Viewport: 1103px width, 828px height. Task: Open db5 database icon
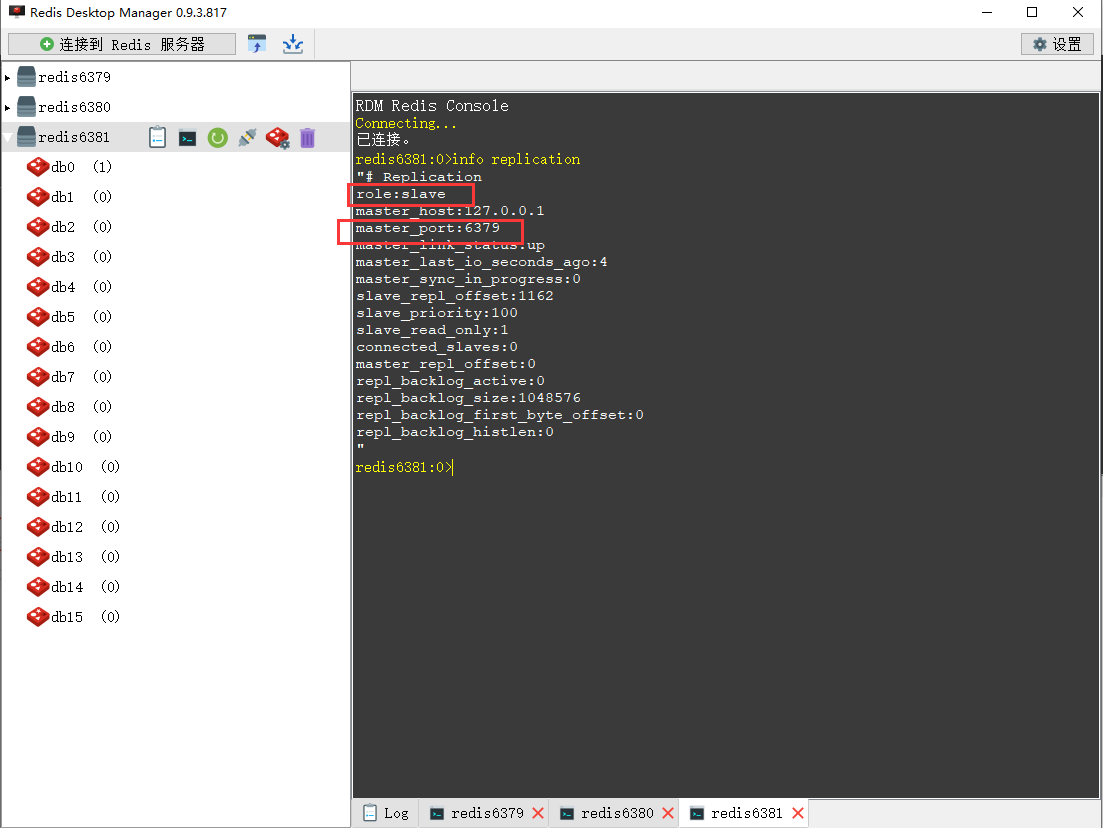tap(37, 317)
